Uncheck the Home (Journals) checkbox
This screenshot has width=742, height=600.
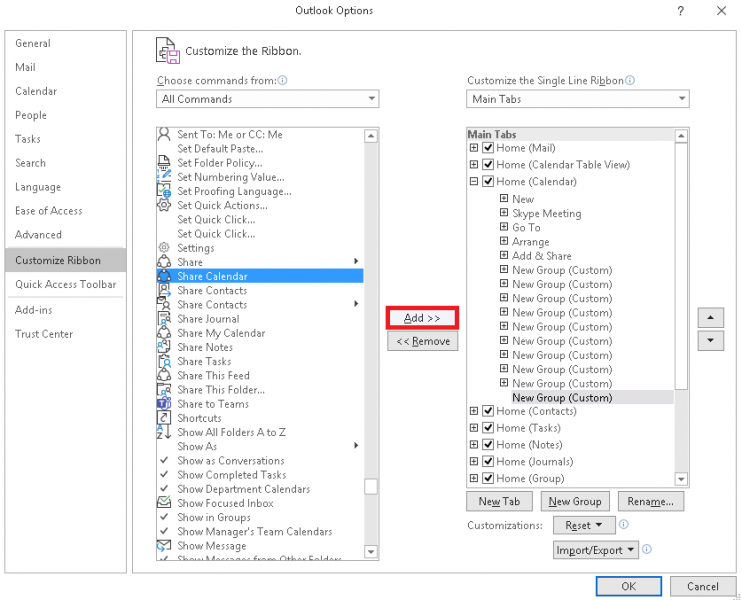click(488, 461)
